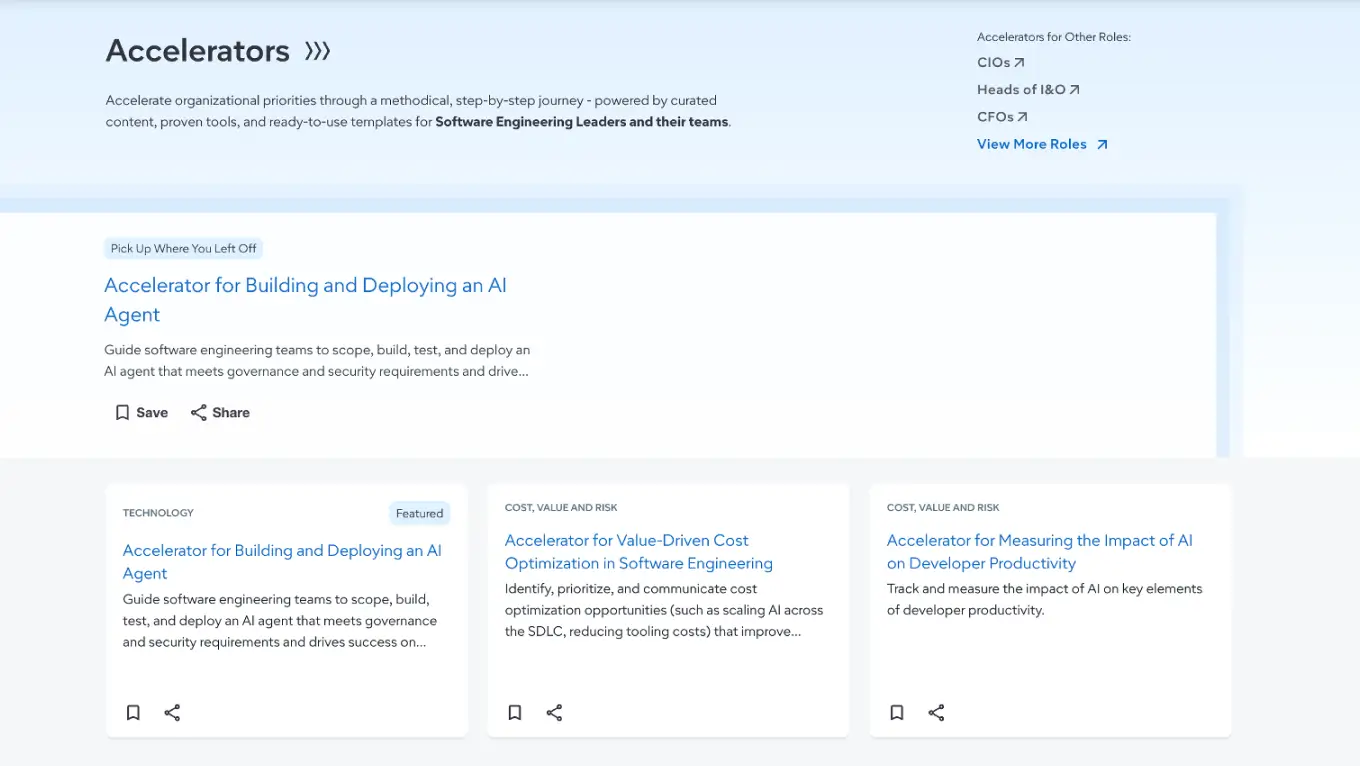Image resolution: width=1360 pixels, height=766 pixels.
Task: Open Accelerator for Value-Driven Cost Optimization link
Action: coord(639,552)
